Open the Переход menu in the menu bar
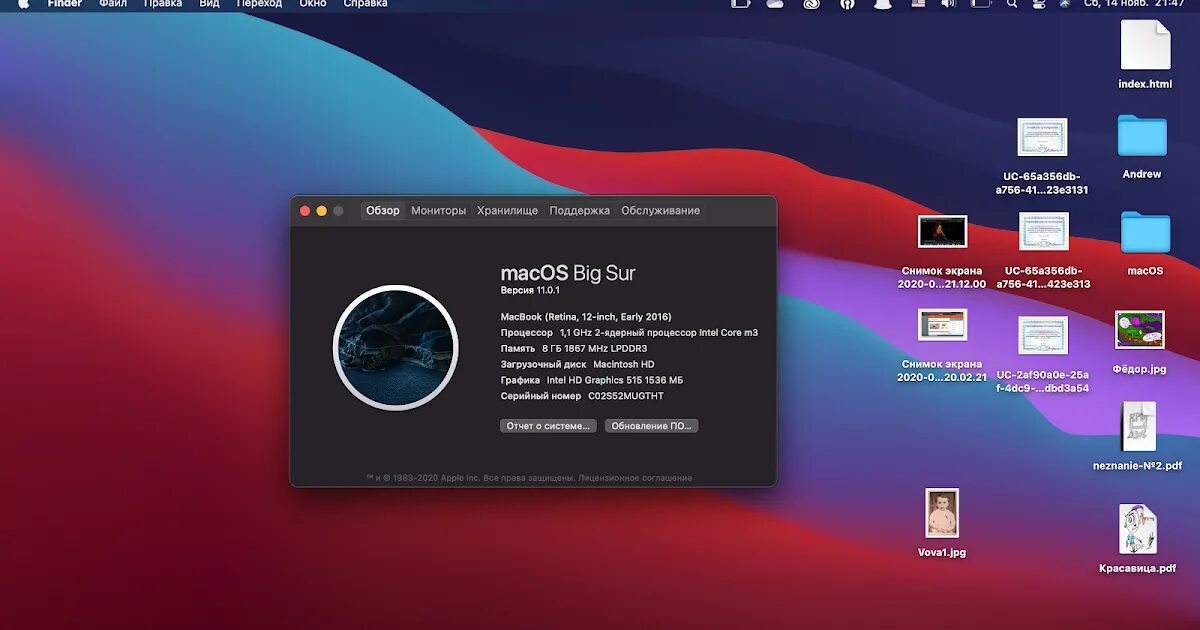Viewport: 1200px width, 630px height. 258,3
